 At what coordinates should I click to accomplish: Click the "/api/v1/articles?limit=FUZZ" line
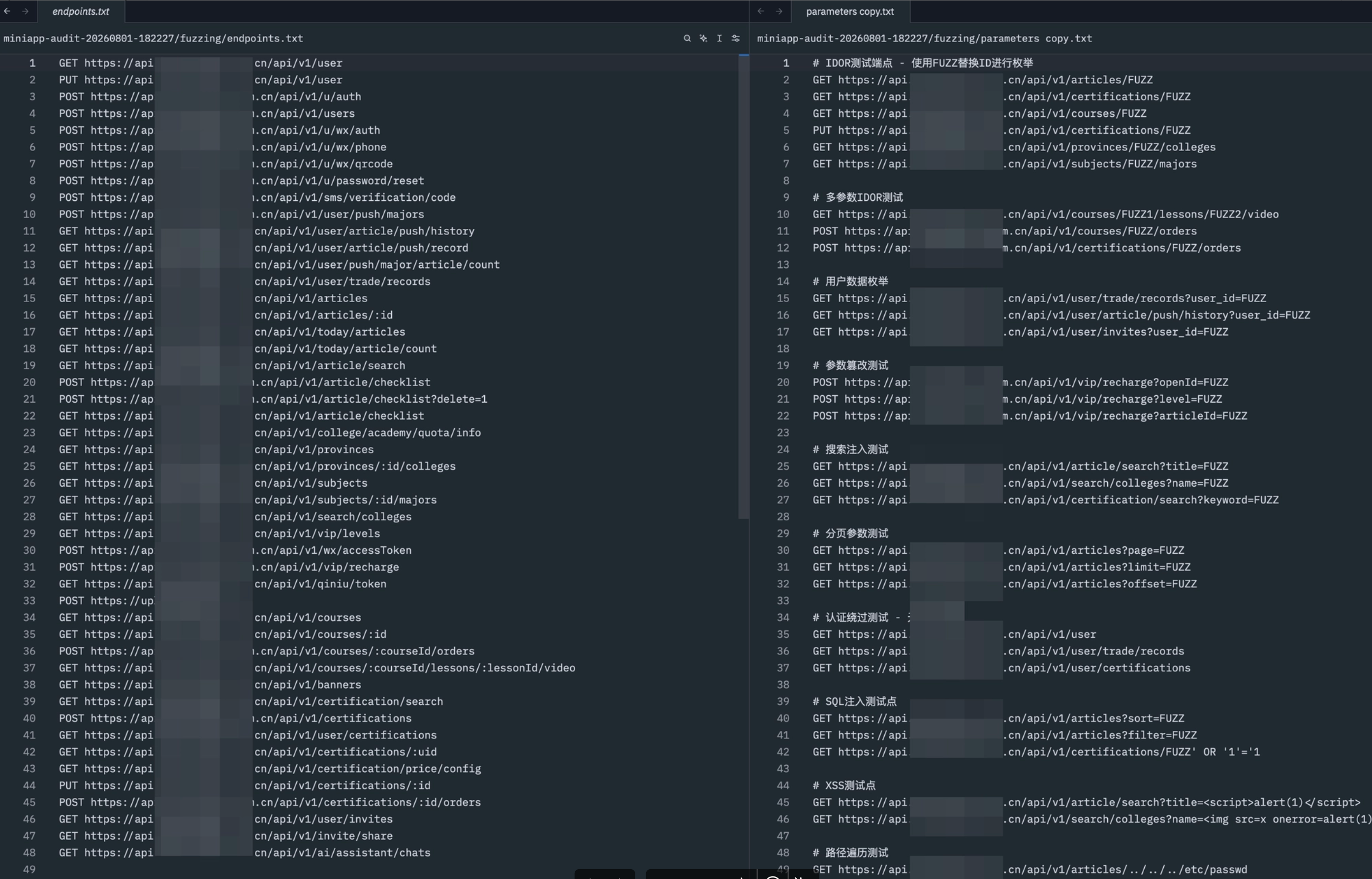point(1001,567)
